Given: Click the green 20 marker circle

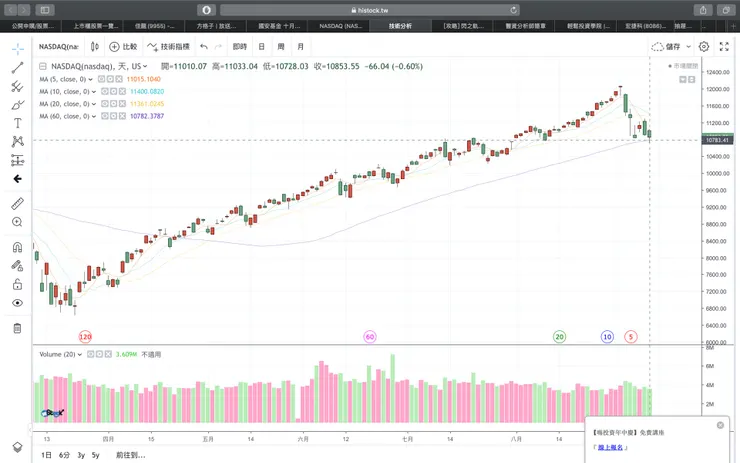Looking at the screenshot, I should pyautogui.click(x=559, y=337).
